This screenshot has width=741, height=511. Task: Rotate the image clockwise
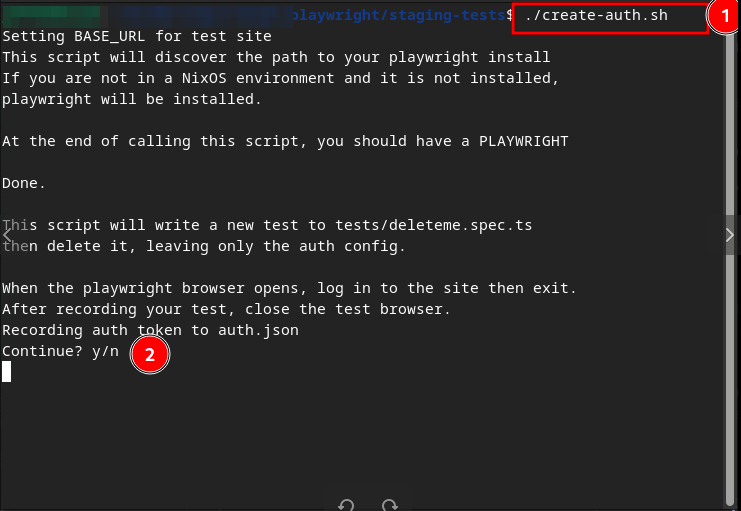click(389, 506)
